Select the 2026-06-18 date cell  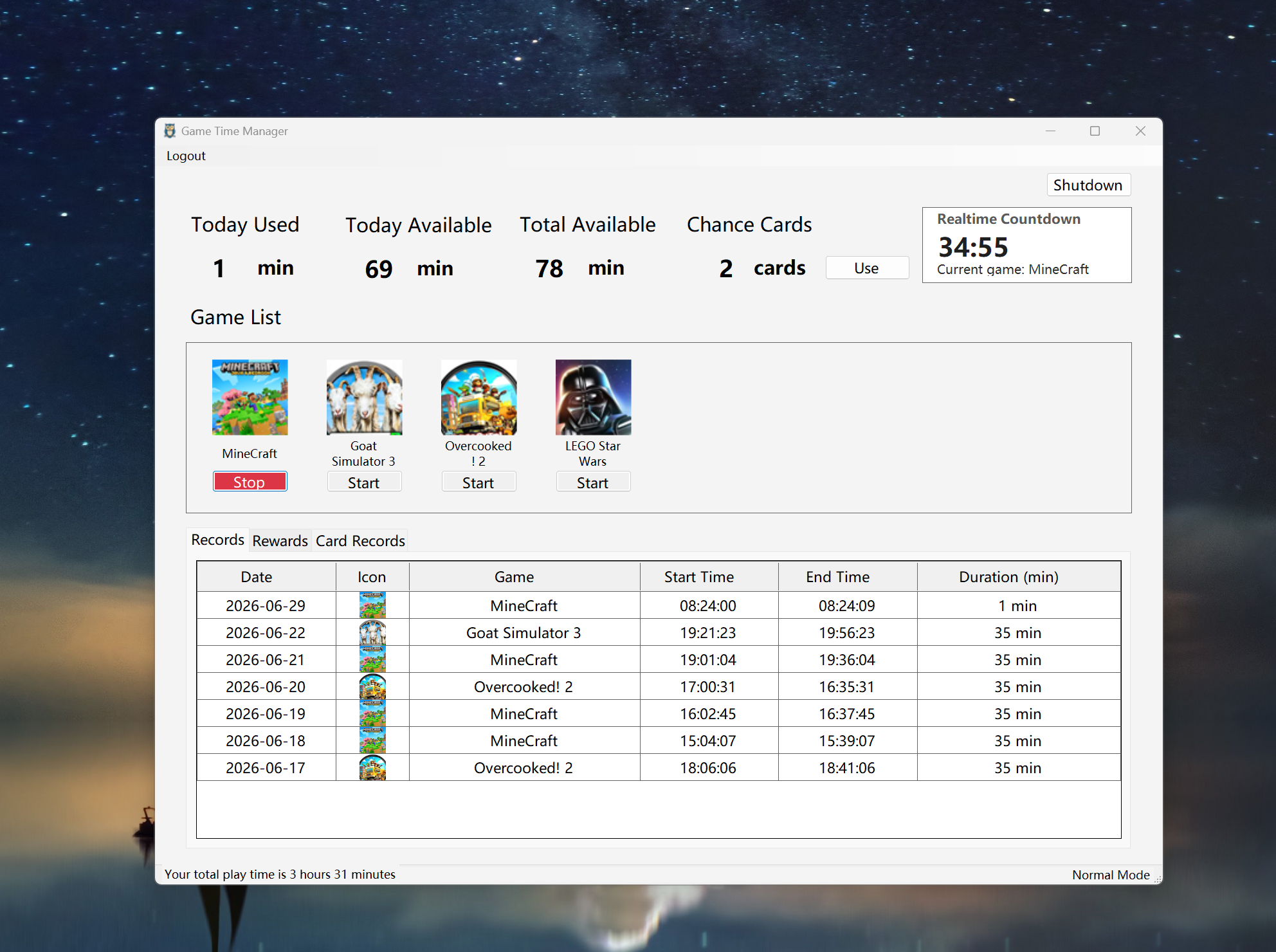point(266,740)
